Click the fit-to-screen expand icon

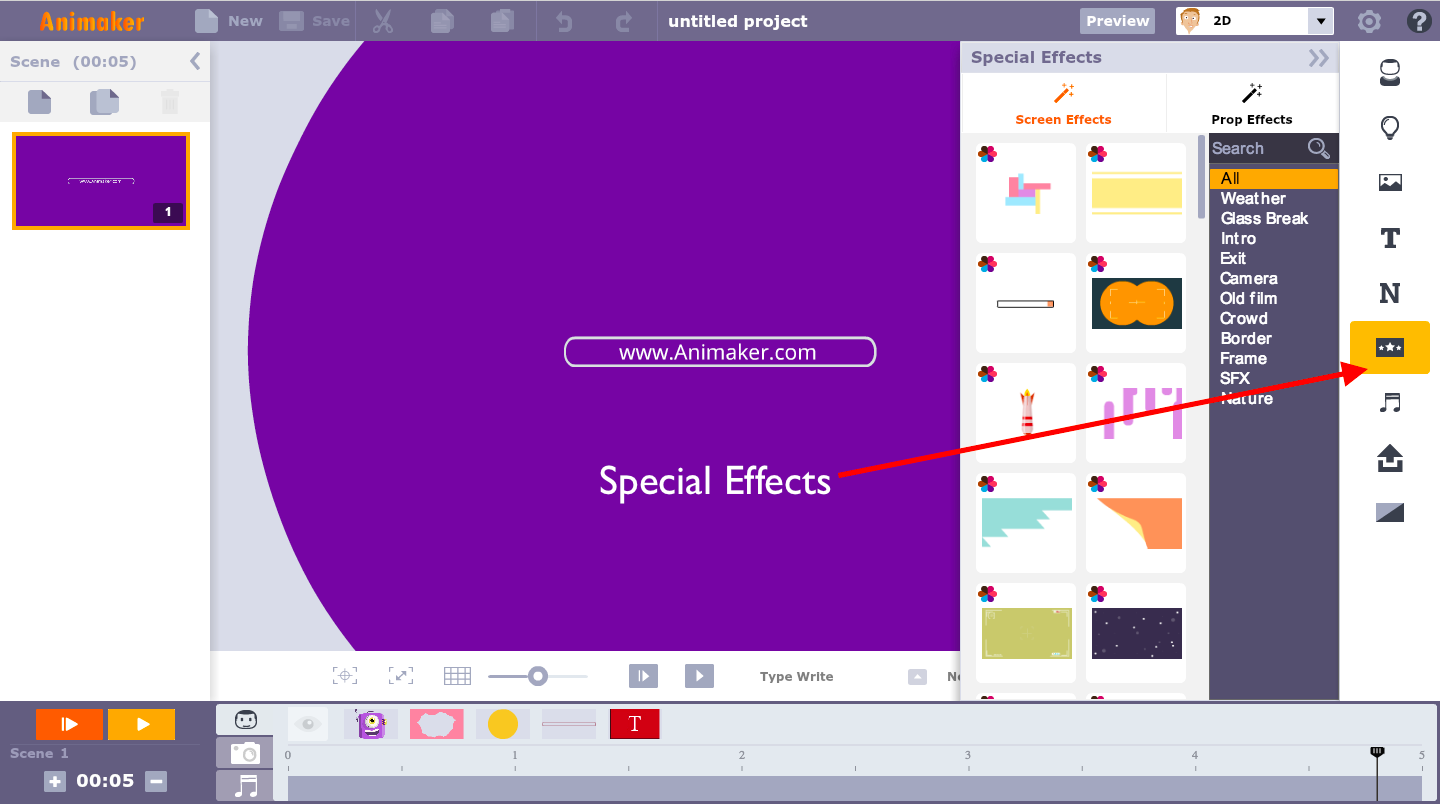click(400, 676)
